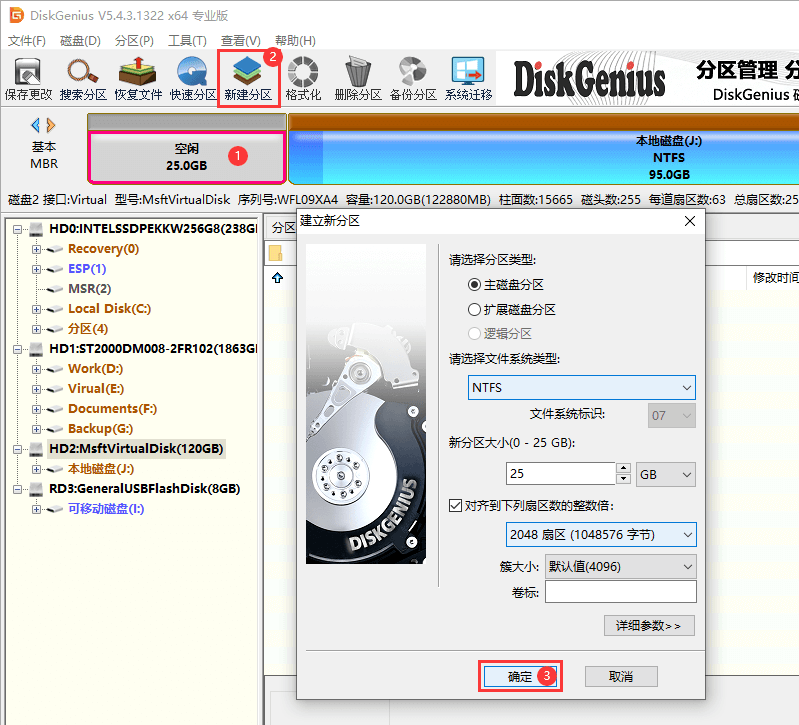Open the 文件(F) menu

27,41
